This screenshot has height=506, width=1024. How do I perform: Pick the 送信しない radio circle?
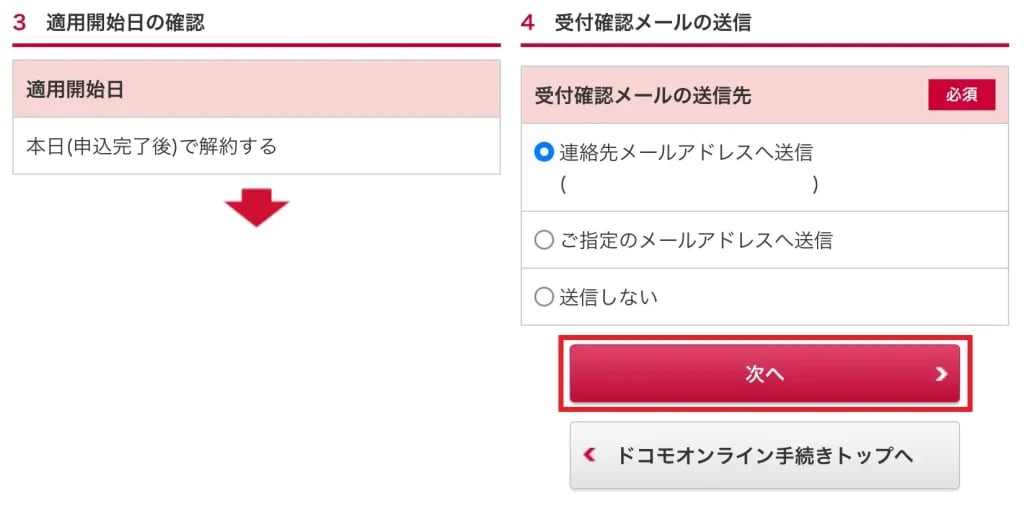tap(544, 297)
